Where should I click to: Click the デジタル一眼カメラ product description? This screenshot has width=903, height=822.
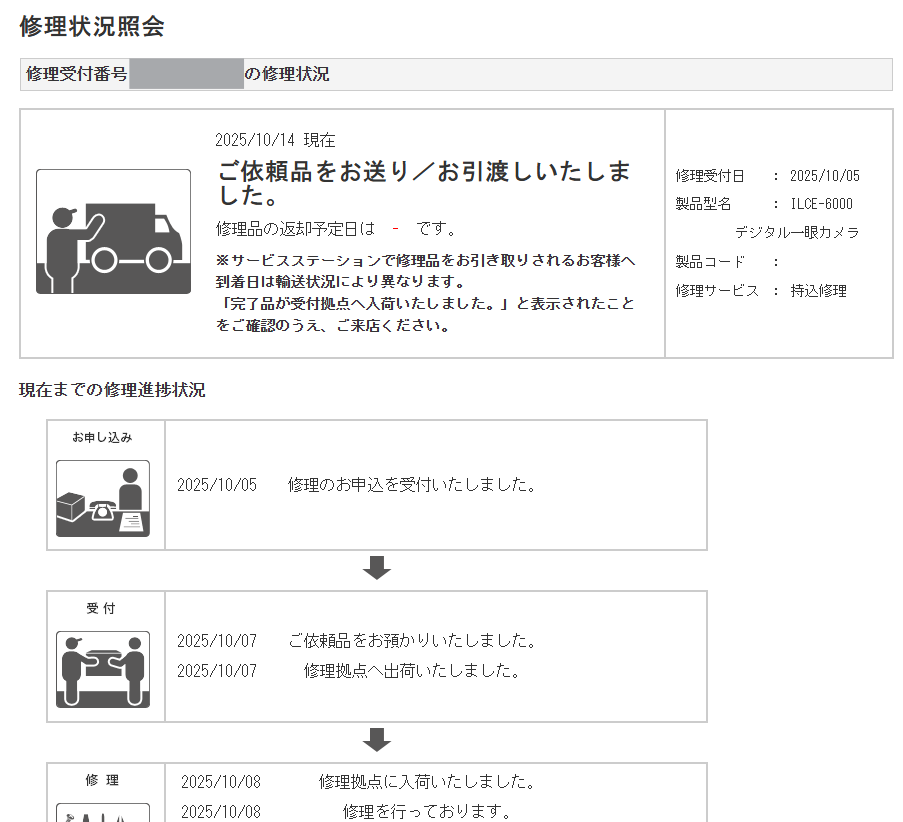796,232
